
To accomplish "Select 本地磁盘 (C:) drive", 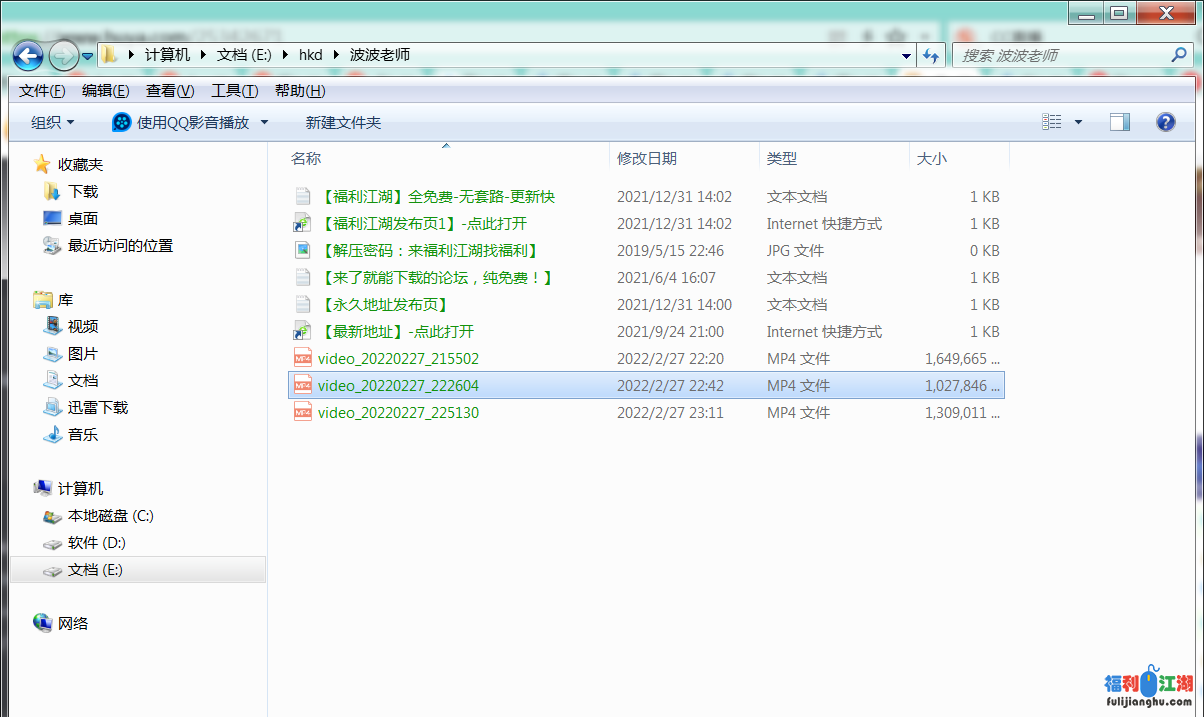I will click(110, 516).
